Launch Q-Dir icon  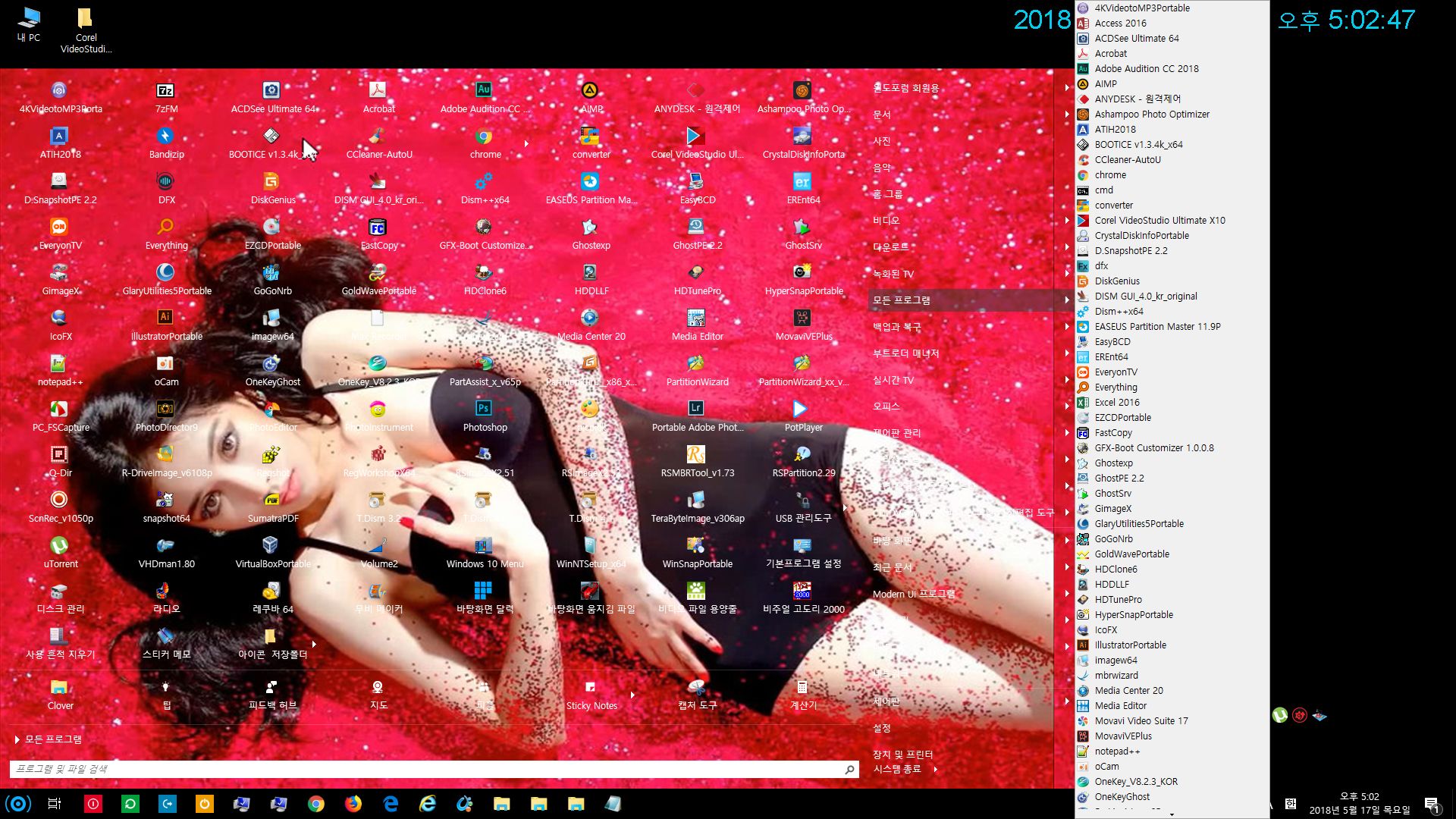[x=60, y=462]
